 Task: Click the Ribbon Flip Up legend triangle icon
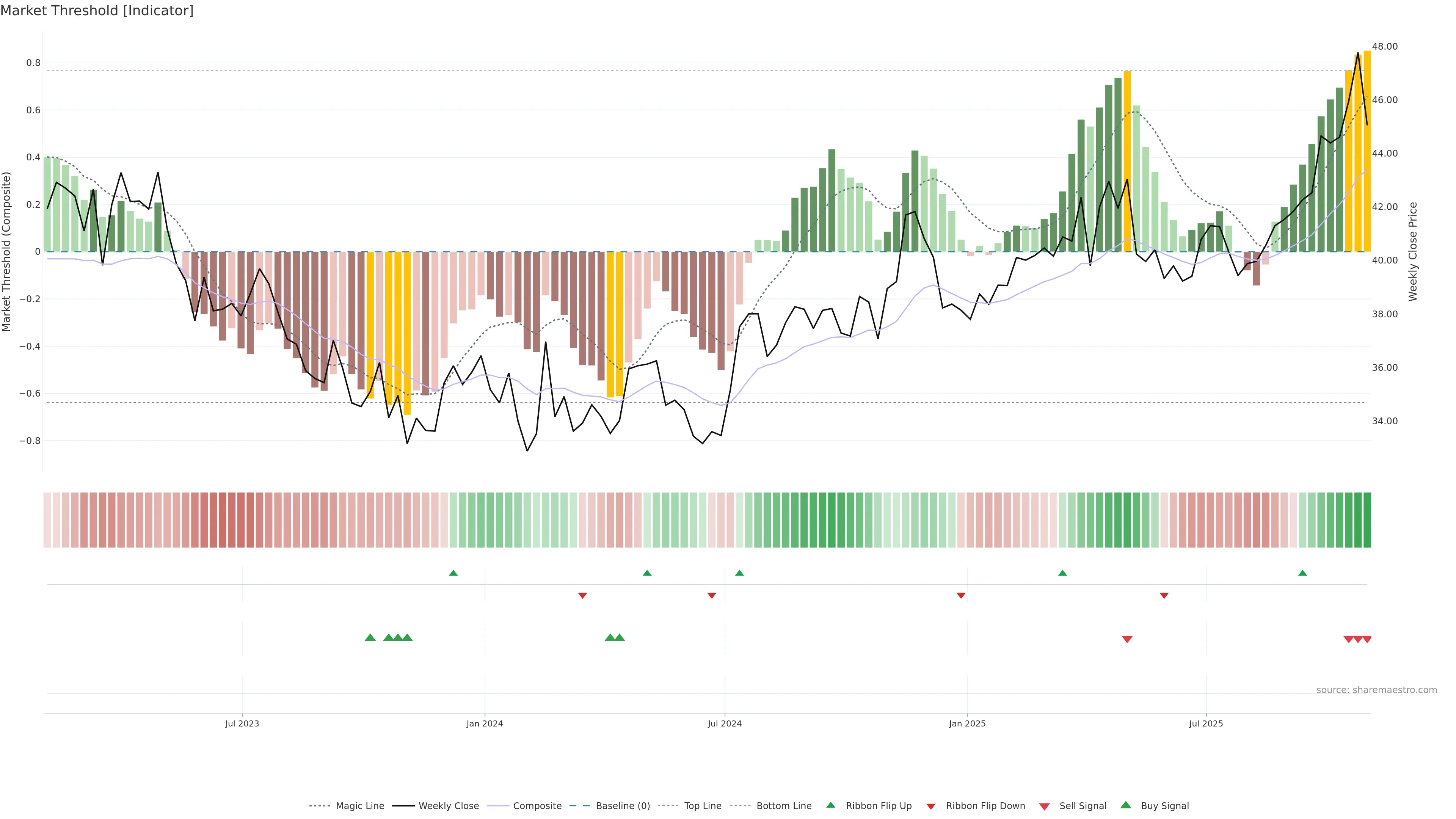(x=830, y=805)
